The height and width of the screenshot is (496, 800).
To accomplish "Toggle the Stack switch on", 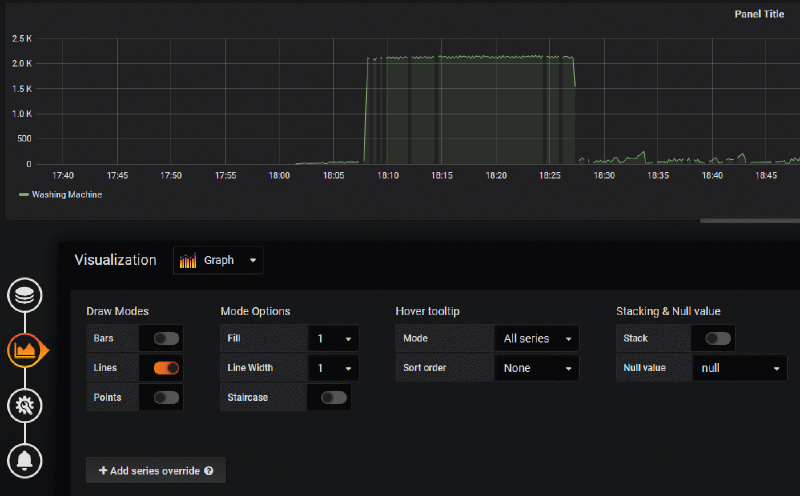I will pos(718,338).
